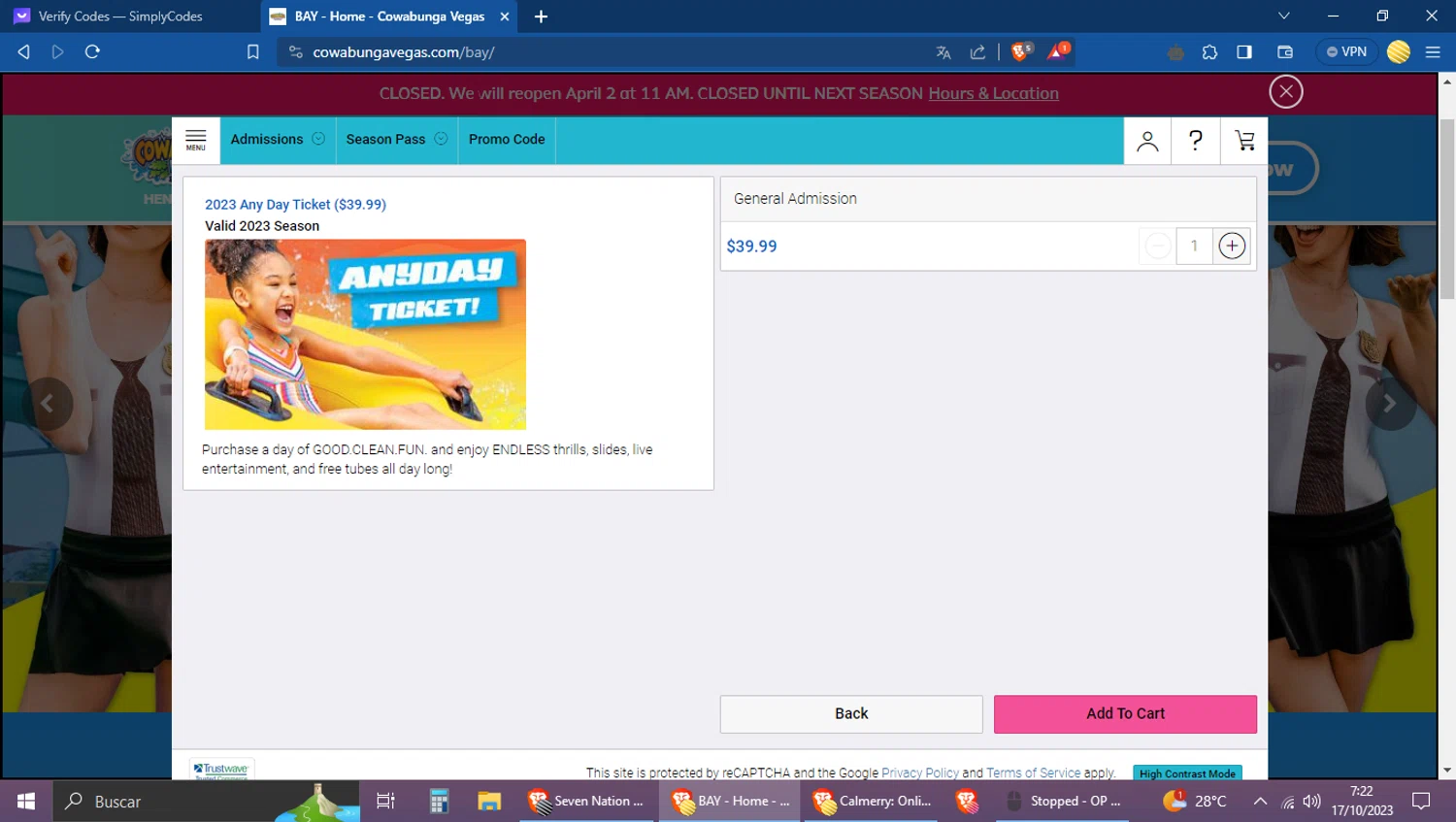Open the extensions puzzle icon

(x=1209, y=52)
